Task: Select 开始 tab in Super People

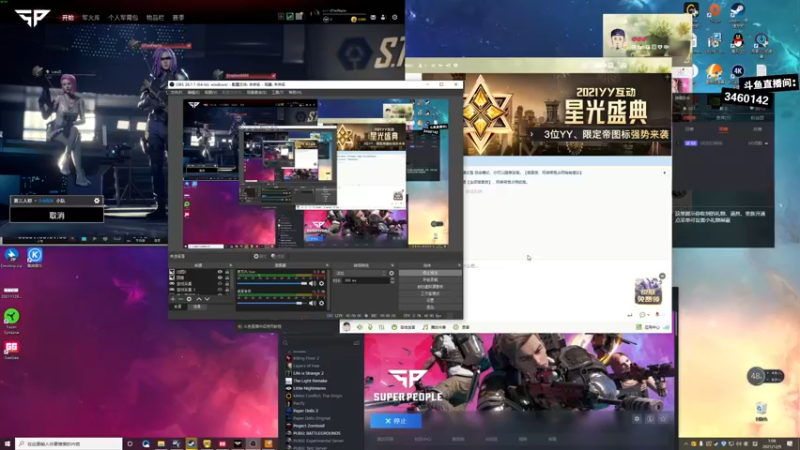Action: click(68, 18)
